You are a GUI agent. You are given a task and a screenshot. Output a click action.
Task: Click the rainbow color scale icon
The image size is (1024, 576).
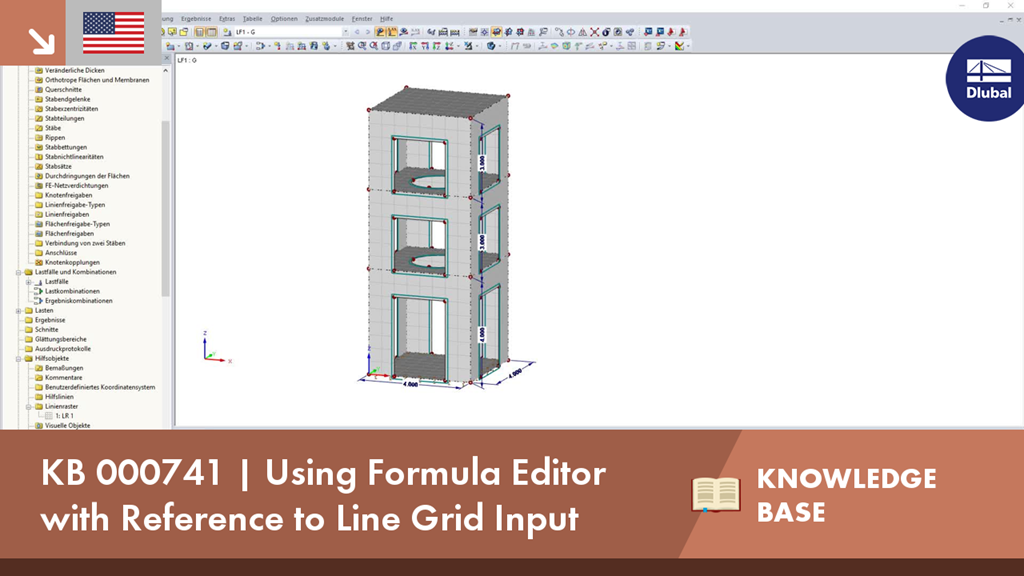[x=679, y=46]
